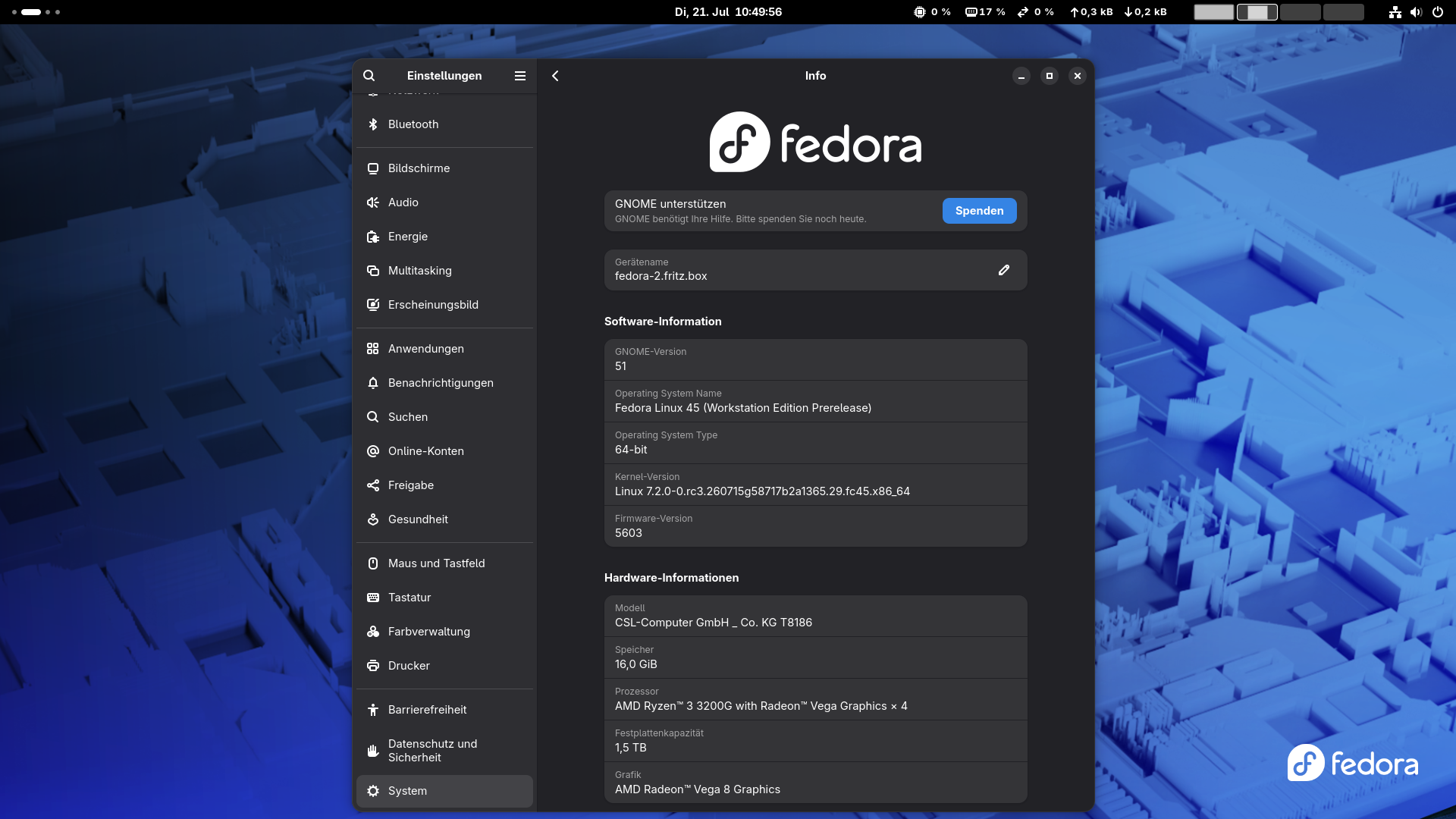Click the Energie battery icon
The height and width of the screenshot is (819, 1456).
373,237
